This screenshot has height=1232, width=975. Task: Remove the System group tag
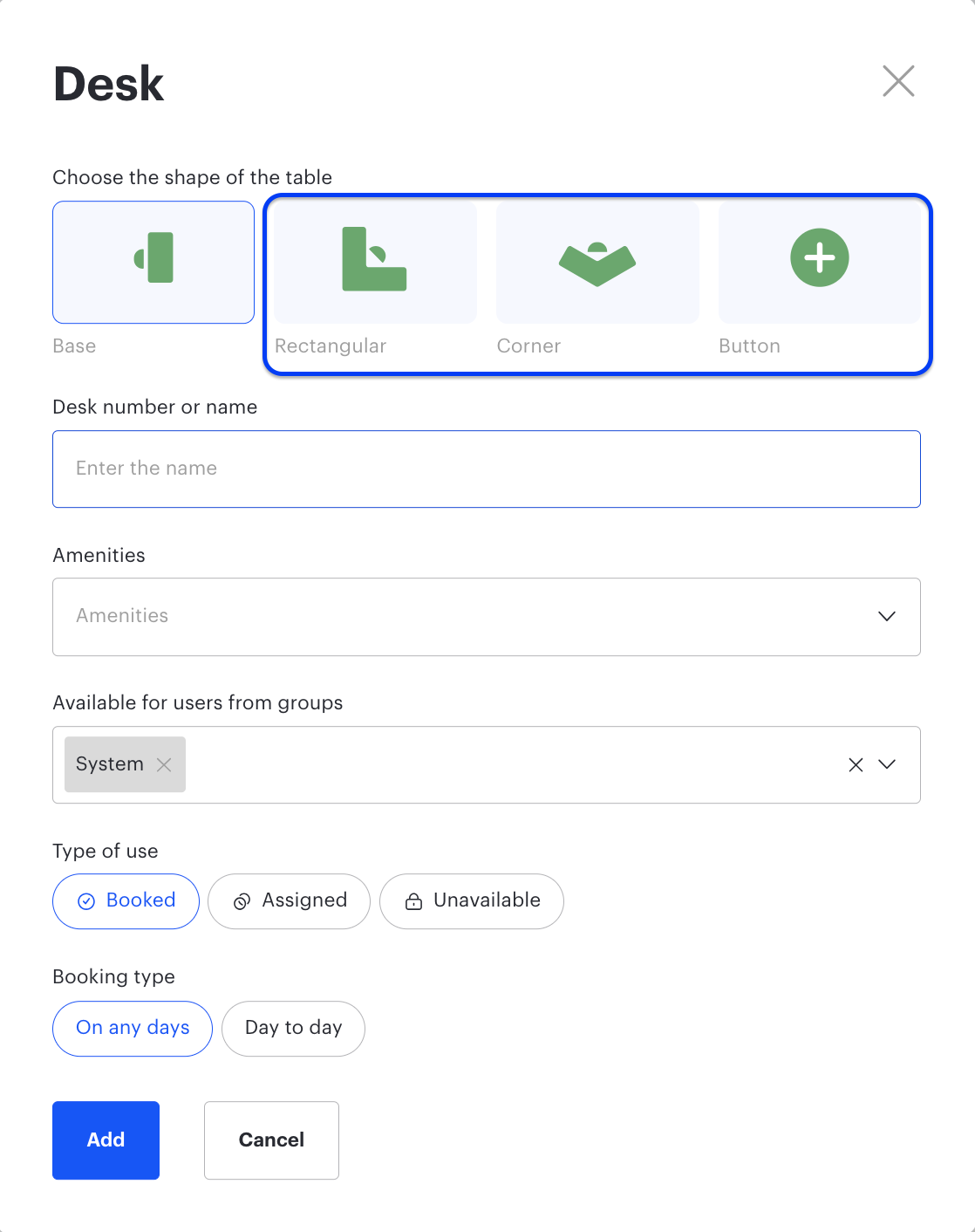(x=164, y=764)
